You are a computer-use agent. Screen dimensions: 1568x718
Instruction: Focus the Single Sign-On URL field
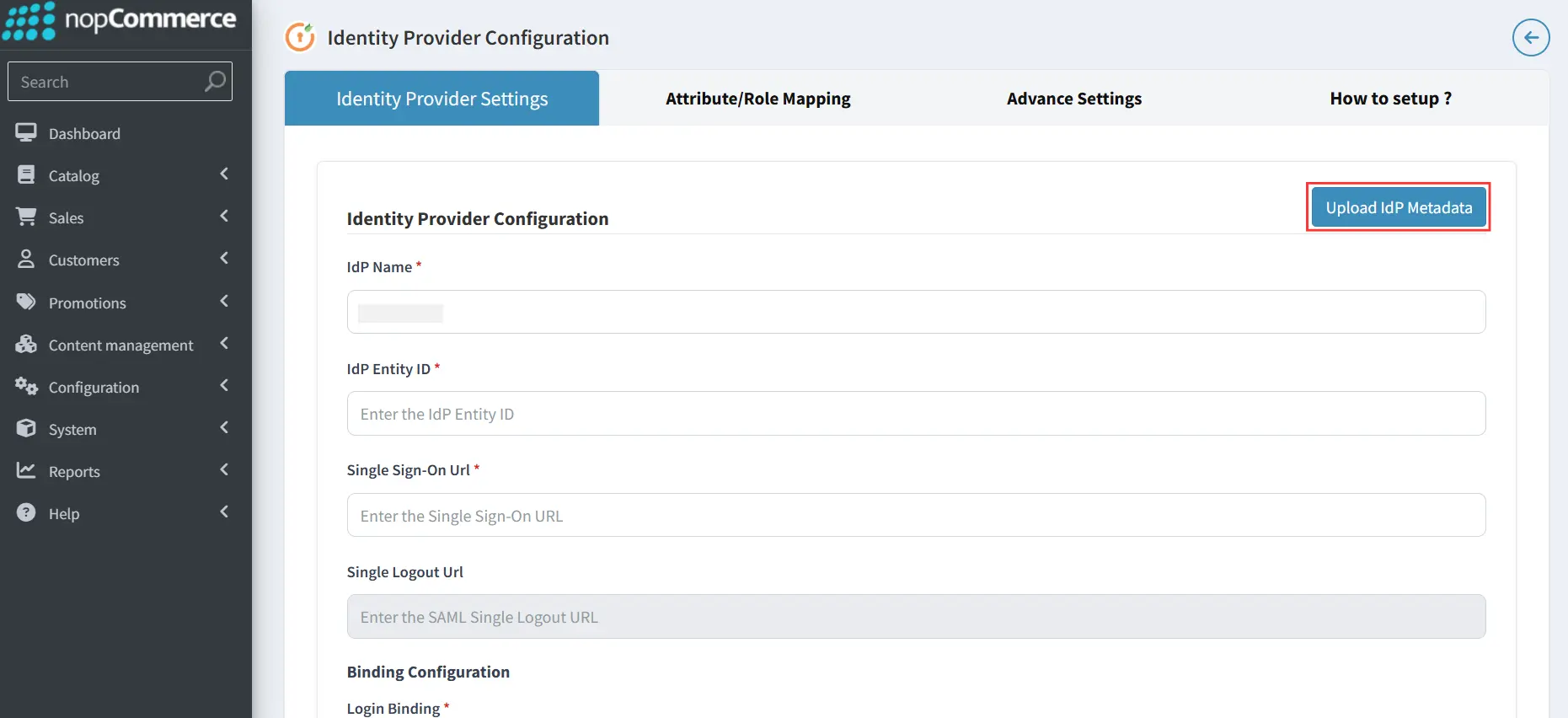(916, 515)
